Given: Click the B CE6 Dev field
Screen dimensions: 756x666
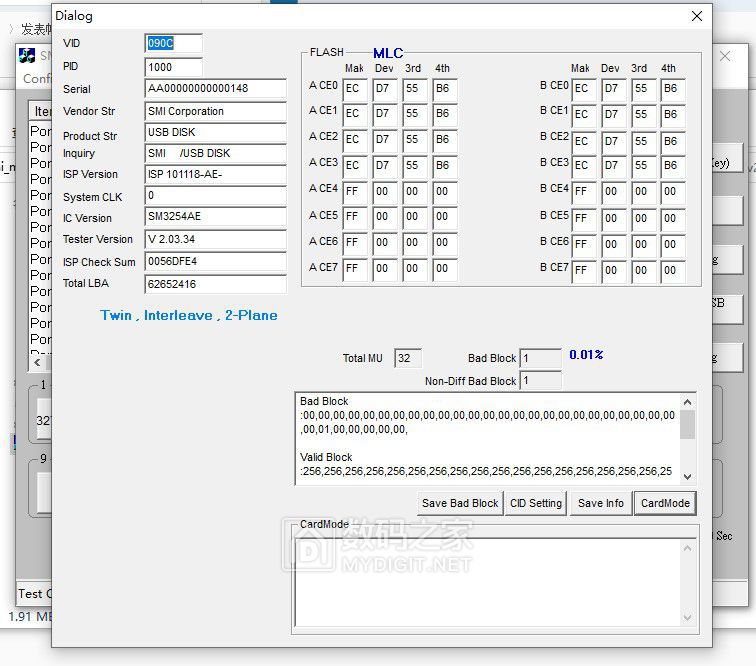Looking at the screenshot, I should 614,245.
